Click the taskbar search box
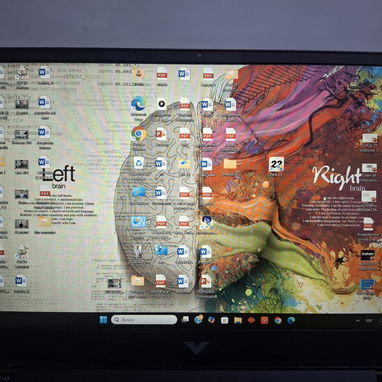This screenshot has width=382, height=382. tap(144, 320)
